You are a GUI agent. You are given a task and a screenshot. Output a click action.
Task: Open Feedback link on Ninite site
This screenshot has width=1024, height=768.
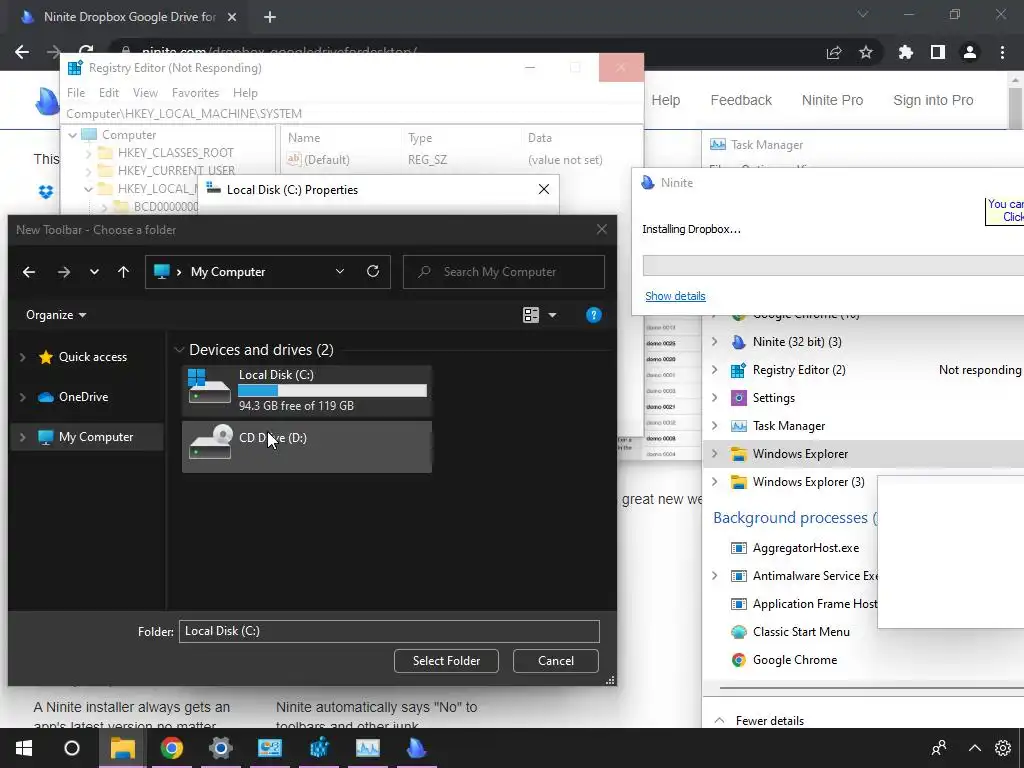[x=741, y=100]
